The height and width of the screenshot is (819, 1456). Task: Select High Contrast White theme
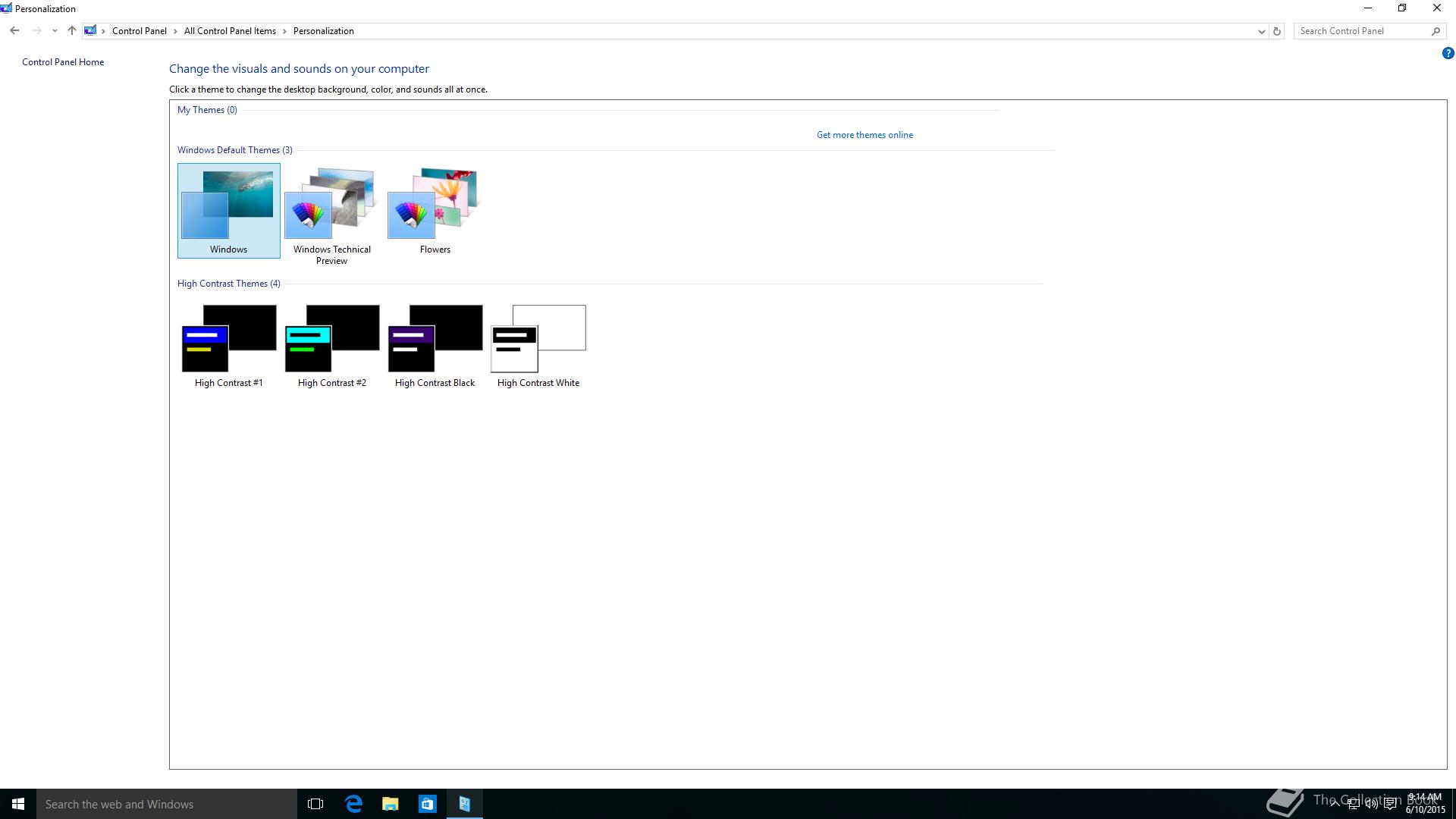pos(538,345)
